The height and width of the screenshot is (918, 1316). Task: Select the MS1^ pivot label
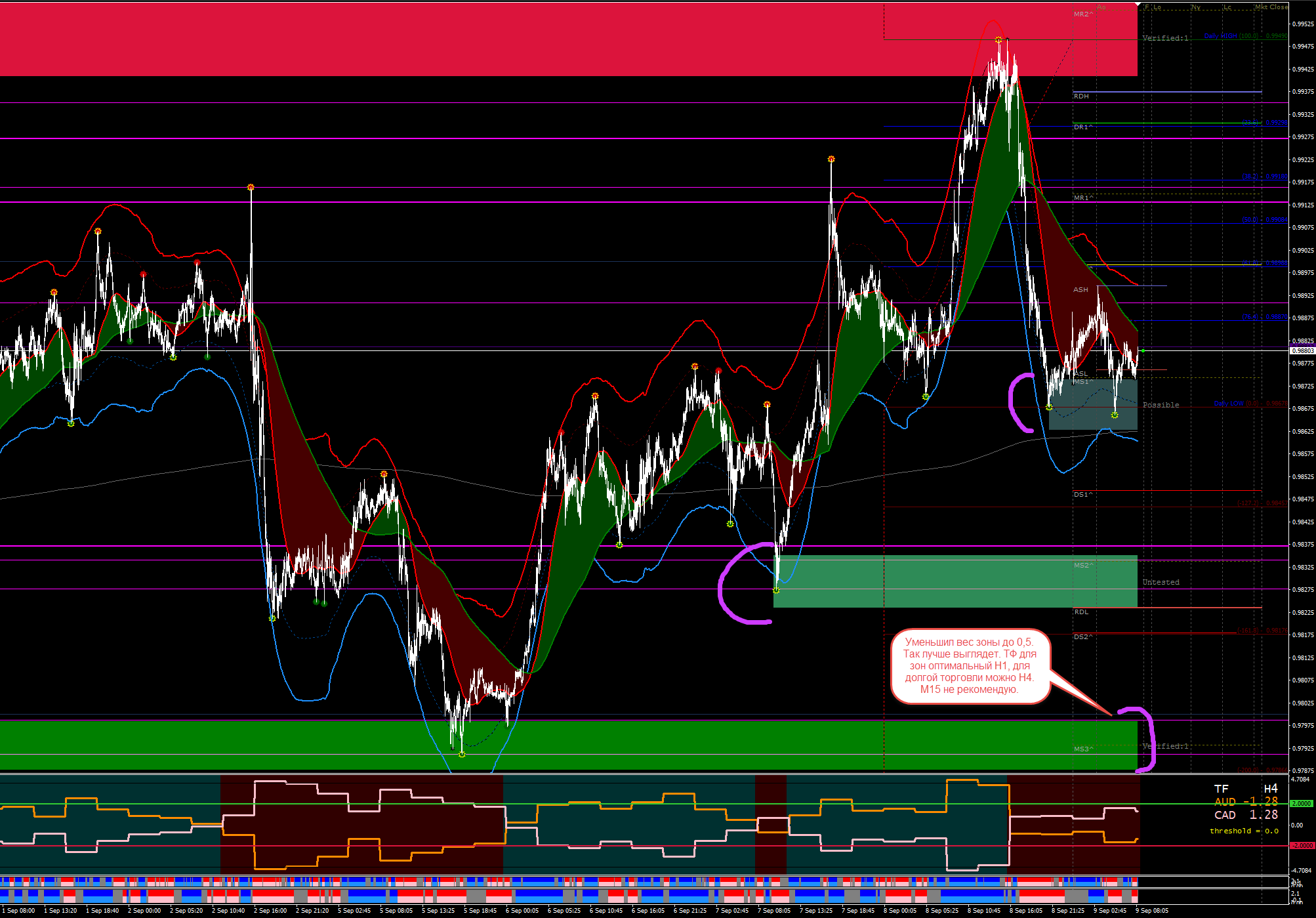tap(1083, 381)
